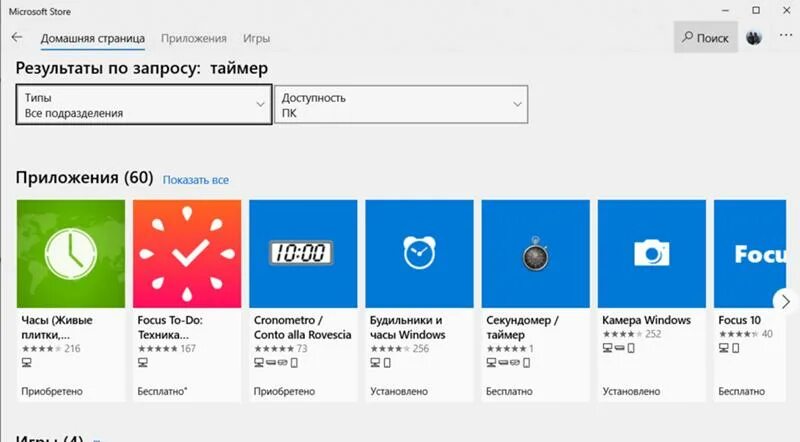Click the 252 rating of Камера Windows

click(653, 334)
